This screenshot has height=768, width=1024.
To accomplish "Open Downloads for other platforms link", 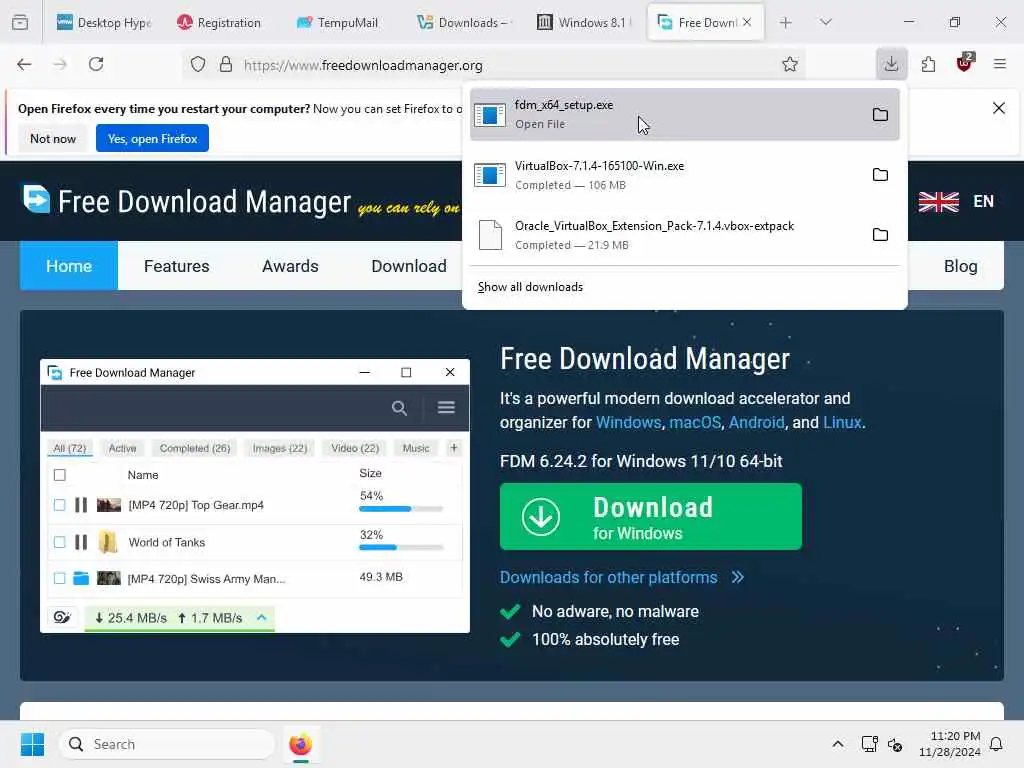I will click(621, 577).
